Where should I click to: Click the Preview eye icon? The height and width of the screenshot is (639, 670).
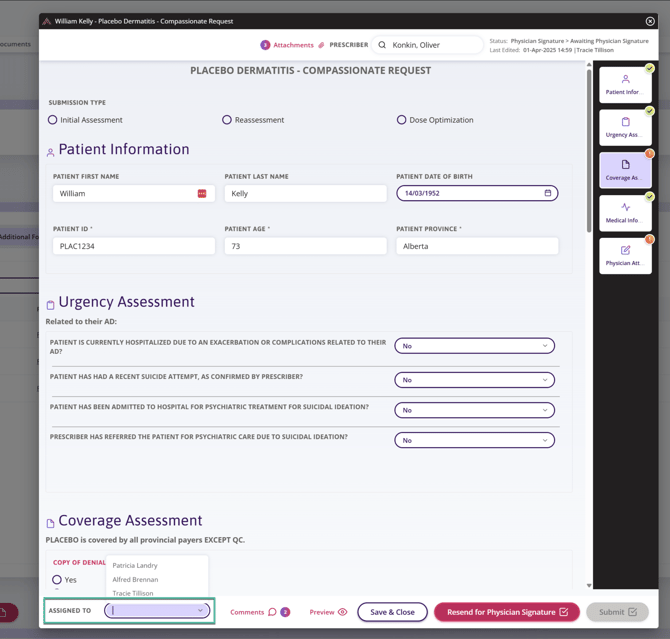[342, 612]
